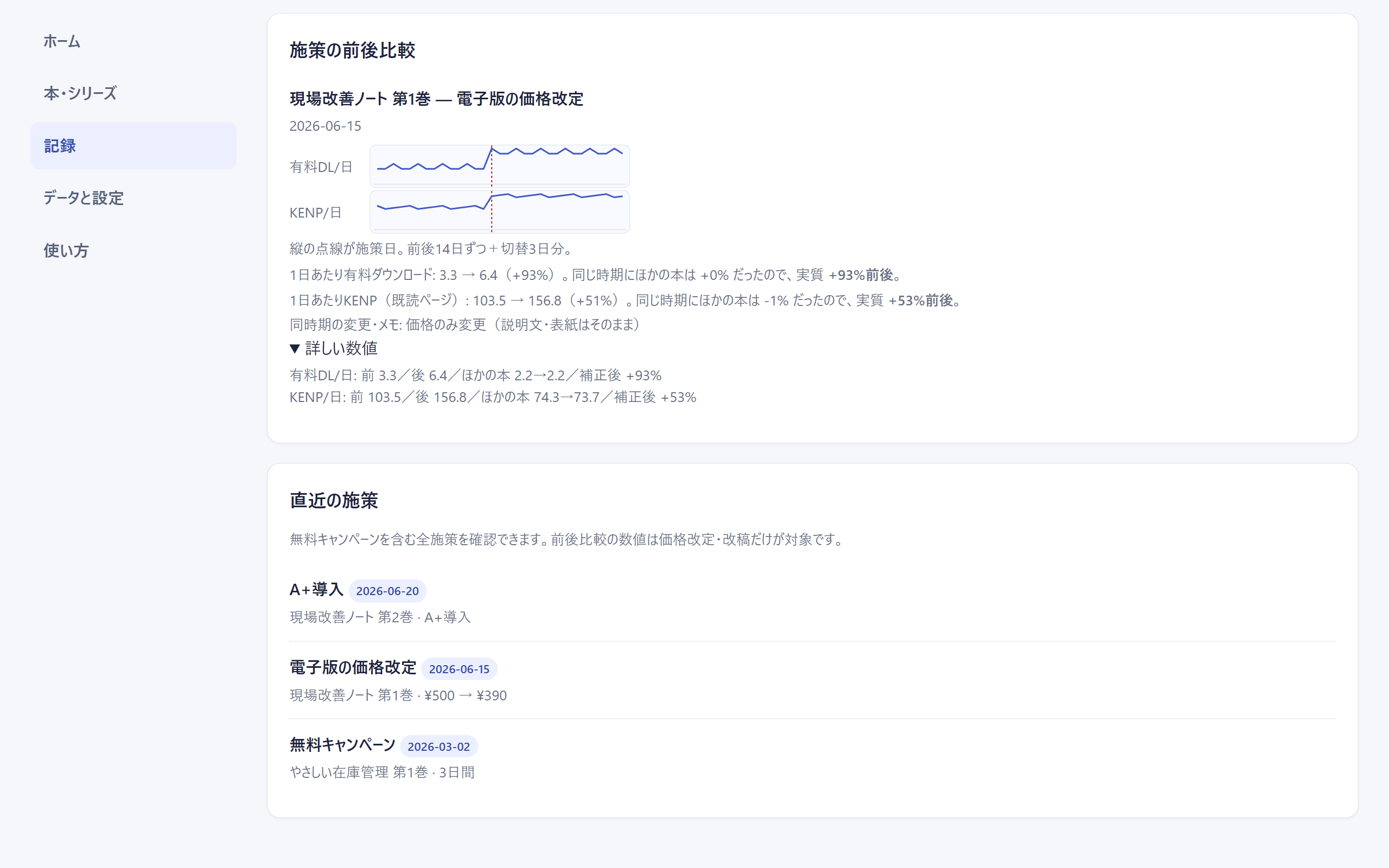This screenshot has height=868, width=1389.
Task: Collapse the 詳しい数値 disclosure triangle
Action: [295, 348]
